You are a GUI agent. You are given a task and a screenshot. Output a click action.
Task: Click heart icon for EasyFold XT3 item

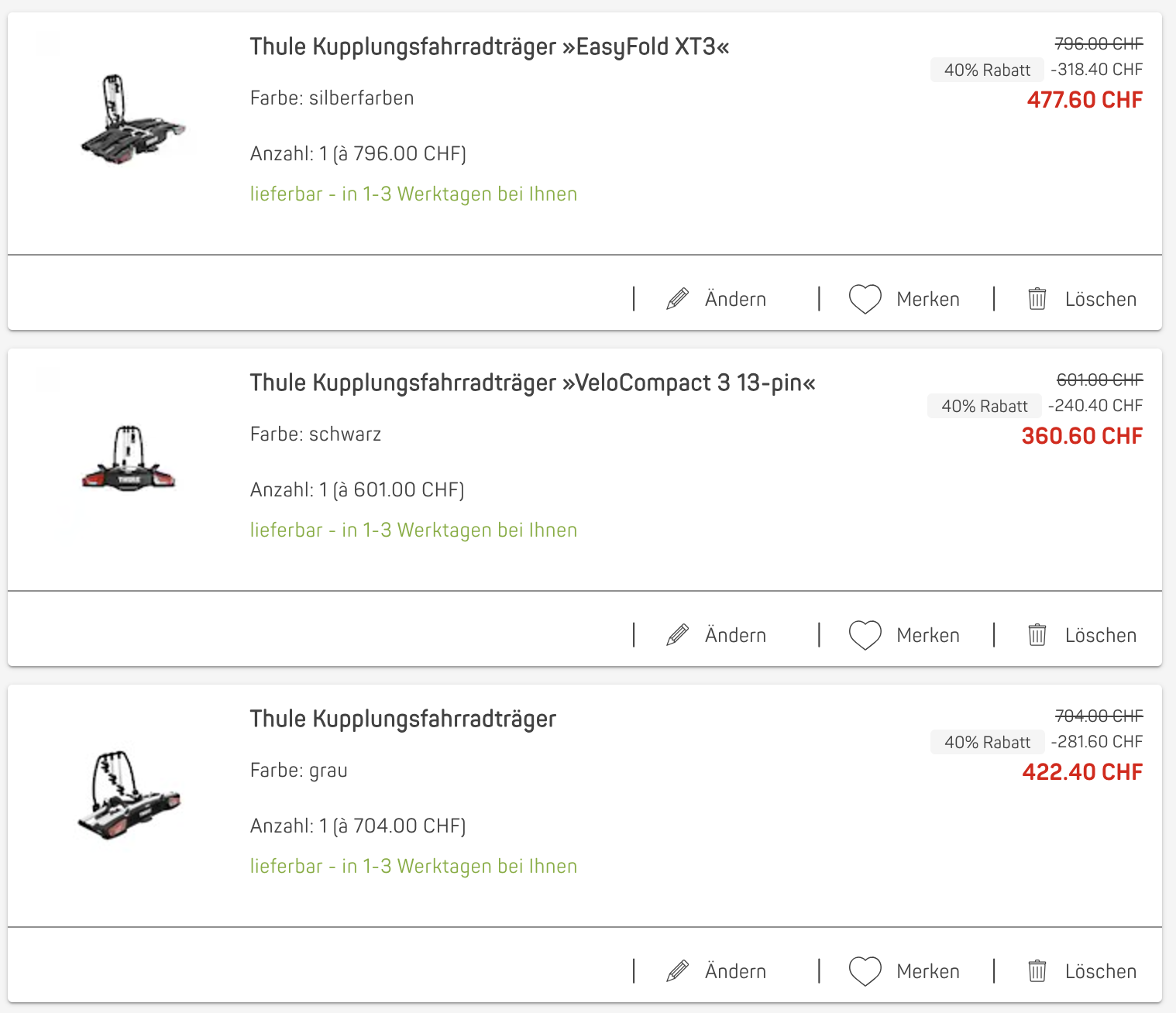coord(865,299)
